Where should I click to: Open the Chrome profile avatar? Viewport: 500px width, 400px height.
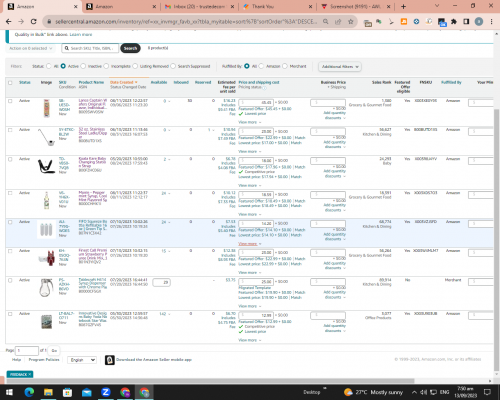pos(479,22)
